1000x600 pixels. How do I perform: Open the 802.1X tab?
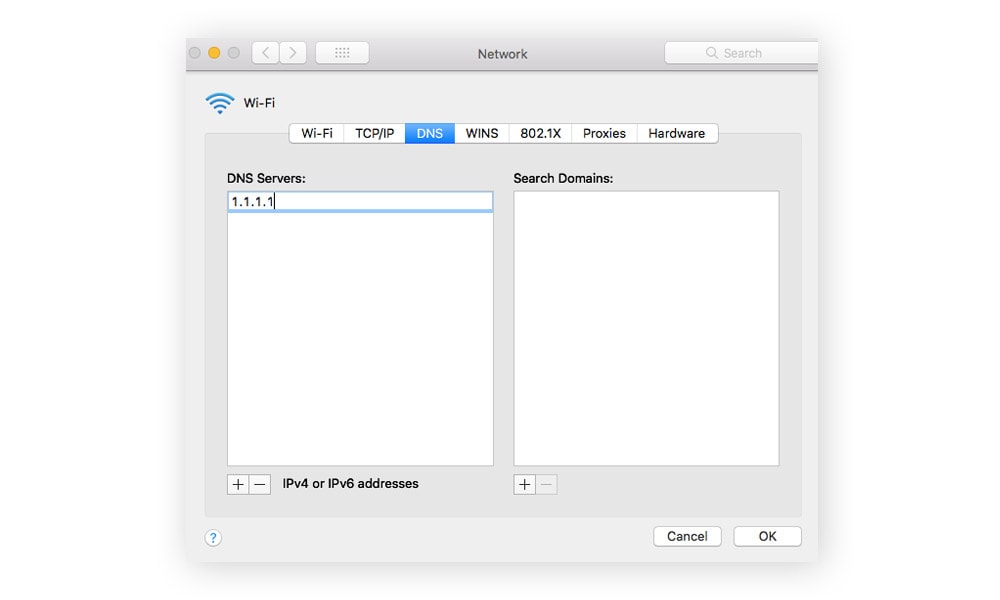tap(540, 133)
